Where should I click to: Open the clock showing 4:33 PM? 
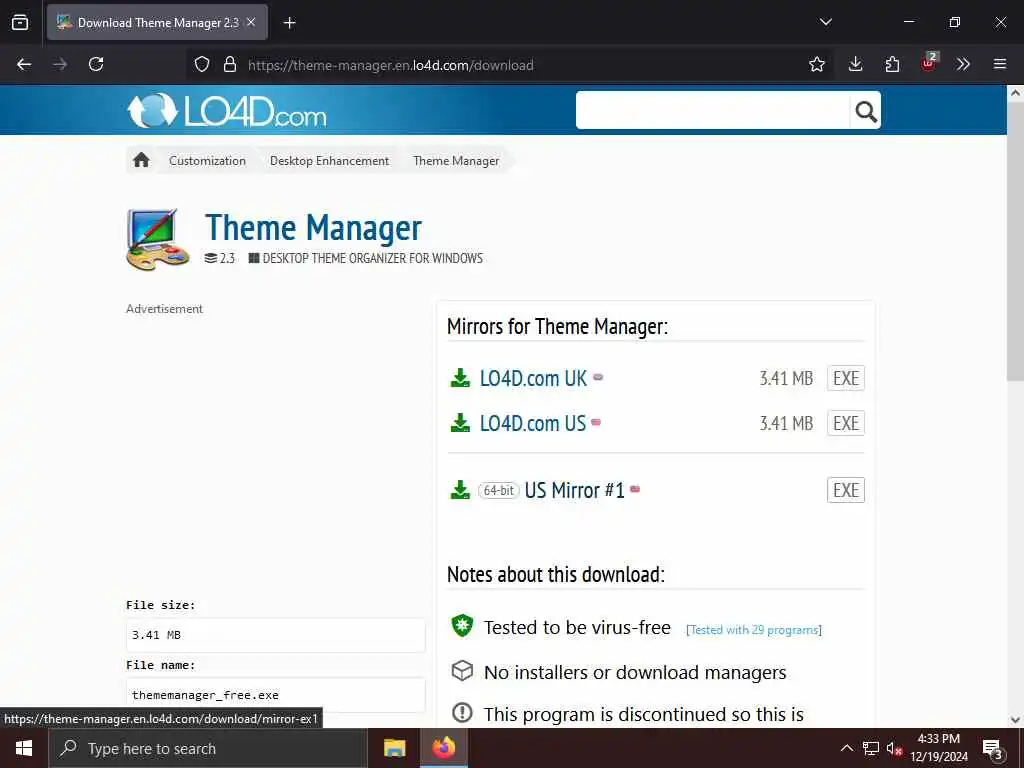tap(939, 748)
